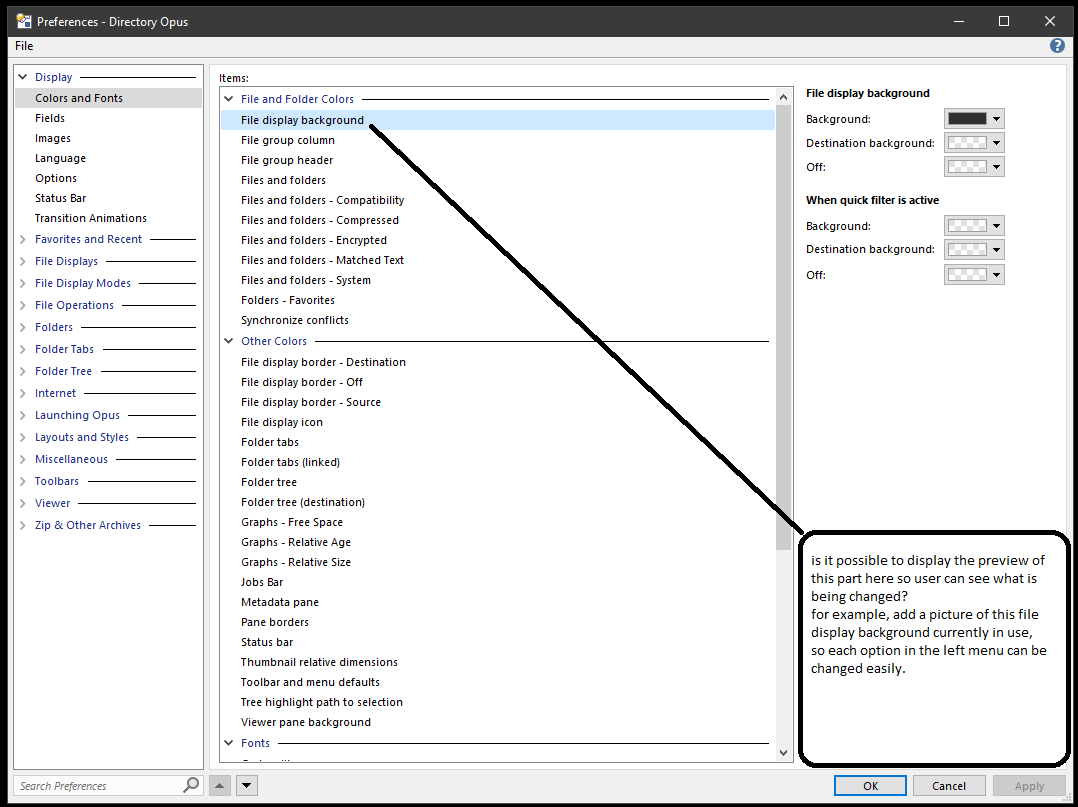Expand the File Operations category
This screenshot has width=1078, height=807.
coord(23,305)
